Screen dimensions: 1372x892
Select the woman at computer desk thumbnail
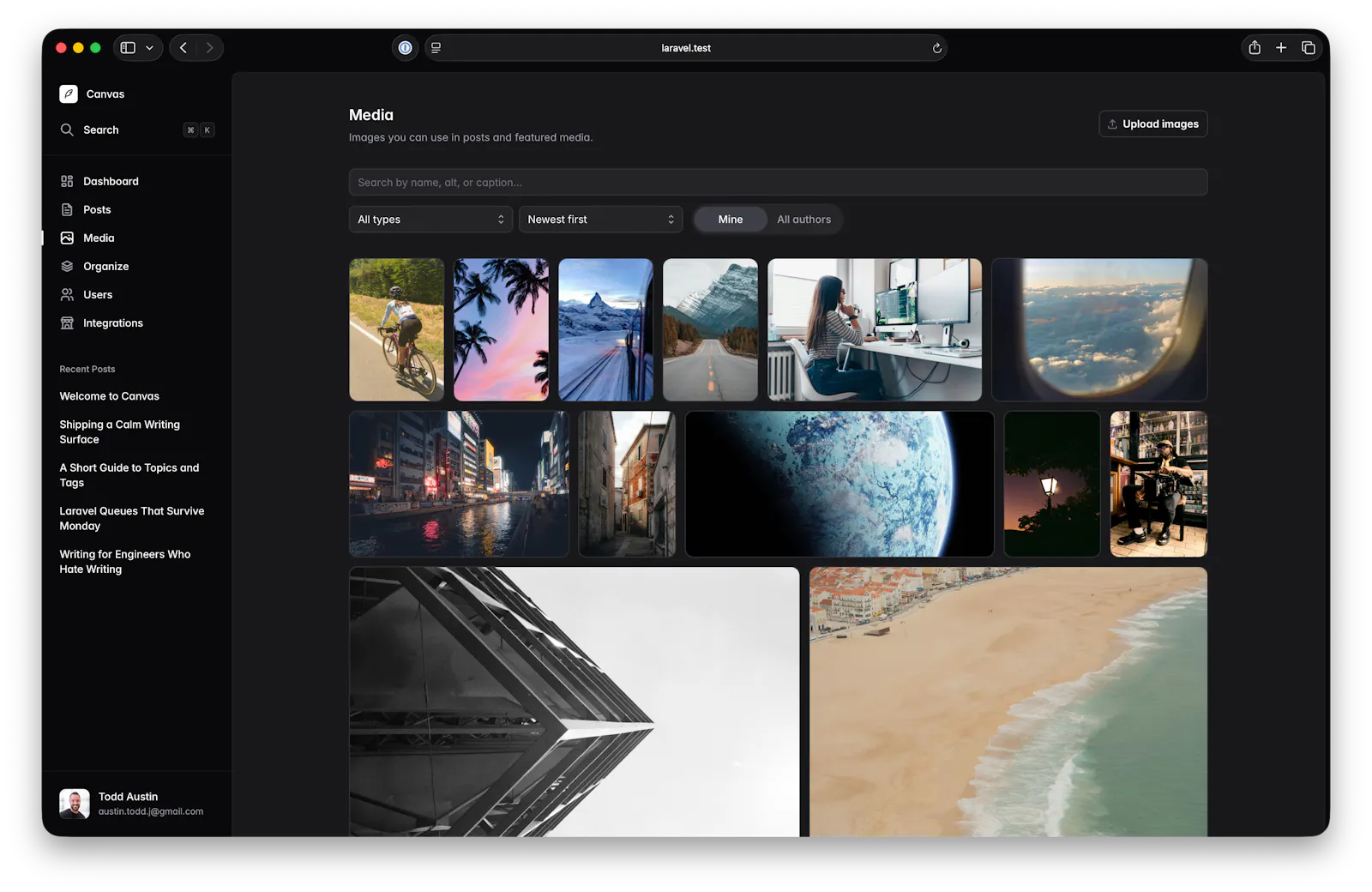click(875, 330)
